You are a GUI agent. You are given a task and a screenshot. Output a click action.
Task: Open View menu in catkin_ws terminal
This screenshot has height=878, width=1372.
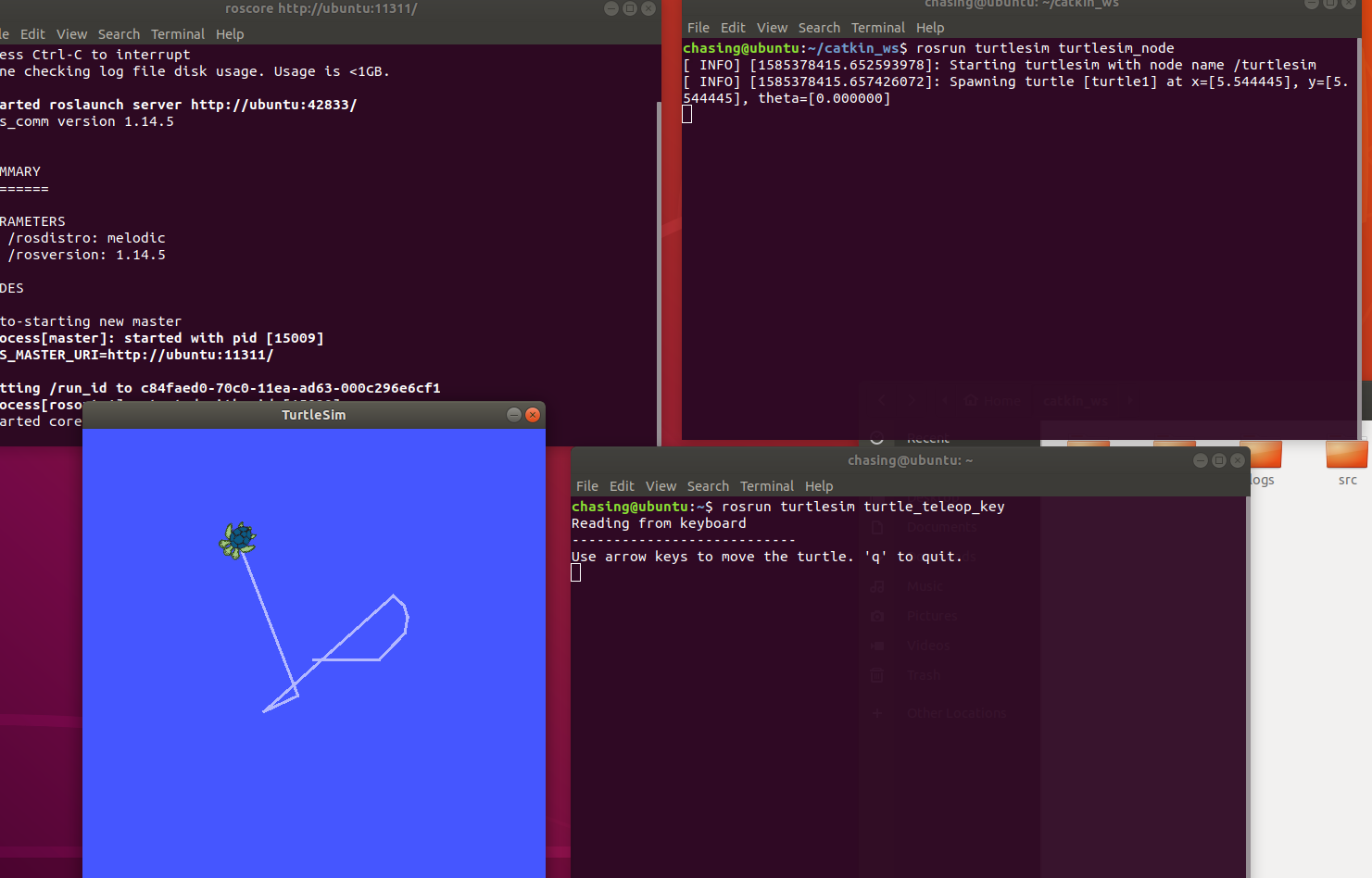point(772,28)
